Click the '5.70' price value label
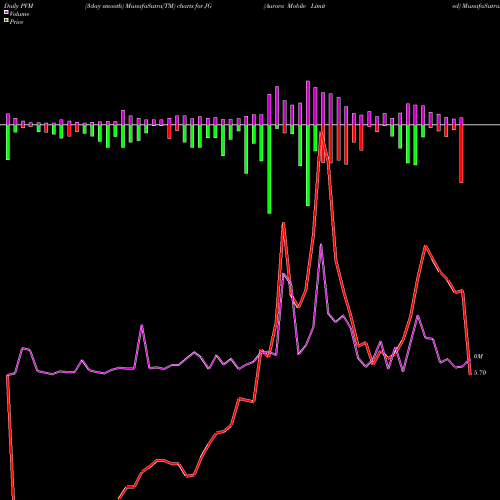Screen dimensions: 500x500 pos(480,373)
